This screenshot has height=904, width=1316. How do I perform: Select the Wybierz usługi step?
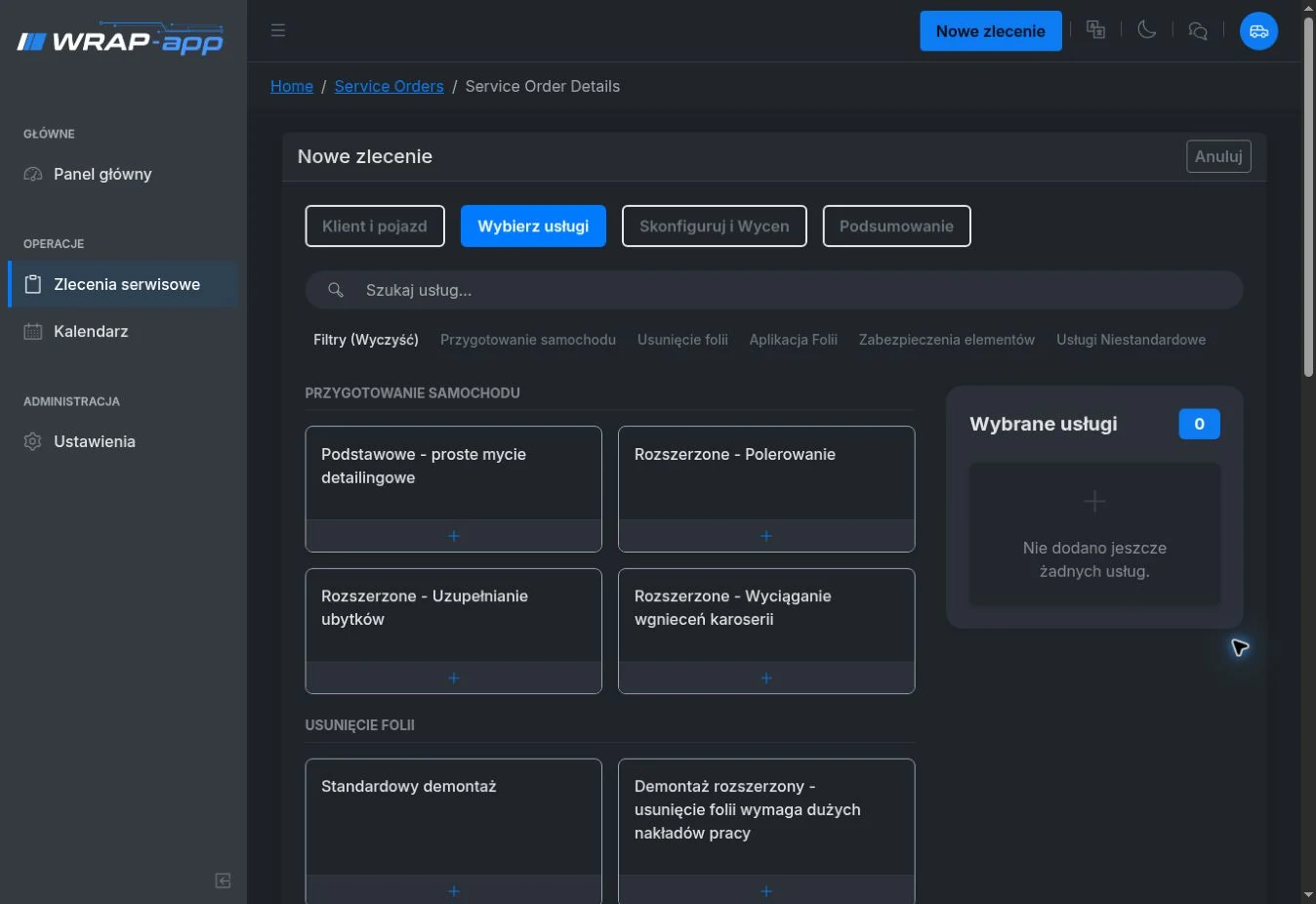pos(533,226)
